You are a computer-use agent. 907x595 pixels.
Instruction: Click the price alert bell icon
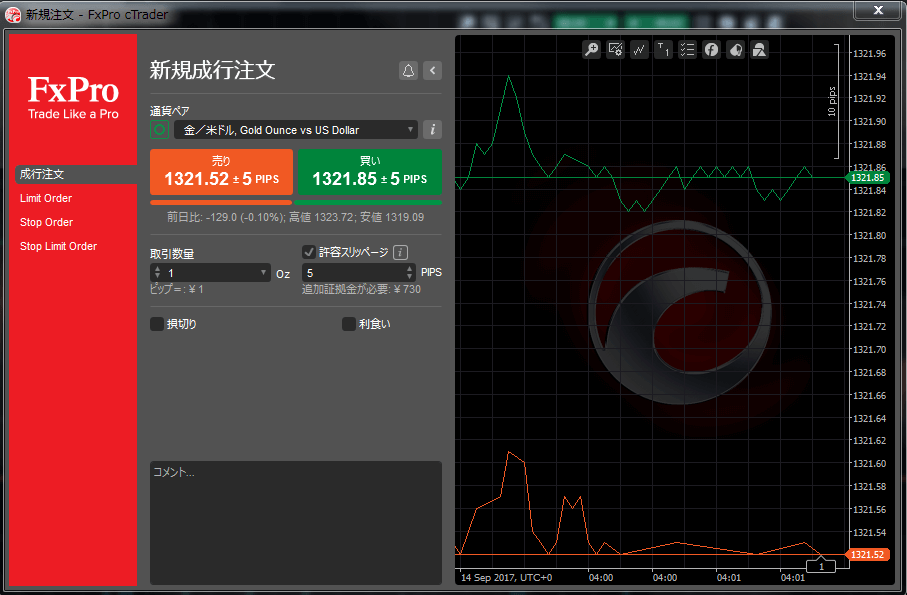(408, 71)
